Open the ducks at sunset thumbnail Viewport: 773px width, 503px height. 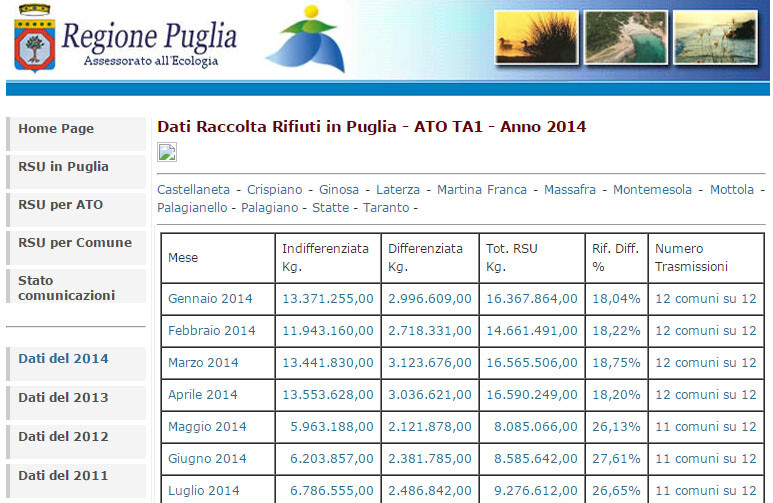536,38
